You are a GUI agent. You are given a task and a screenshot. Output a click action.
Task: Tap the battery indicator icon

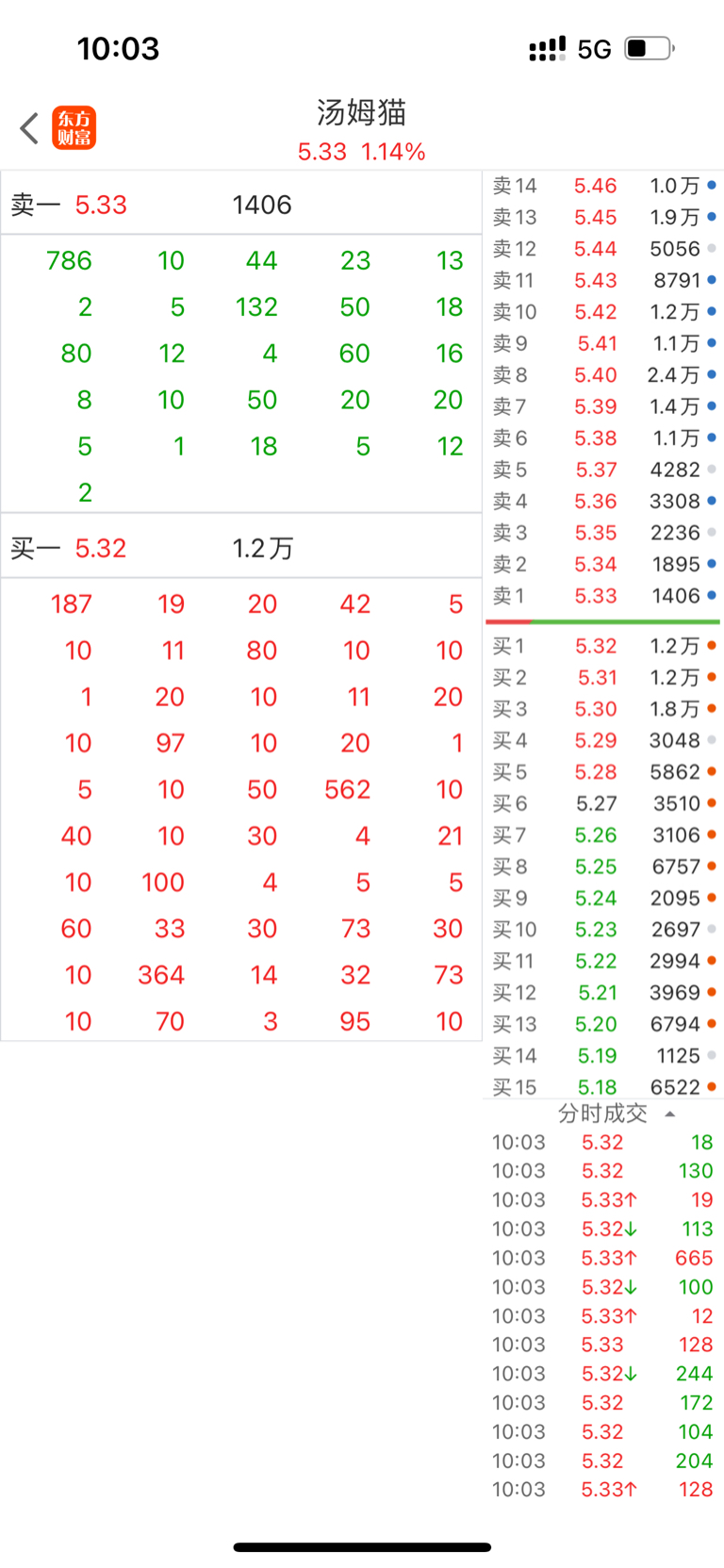click(650, 48)
